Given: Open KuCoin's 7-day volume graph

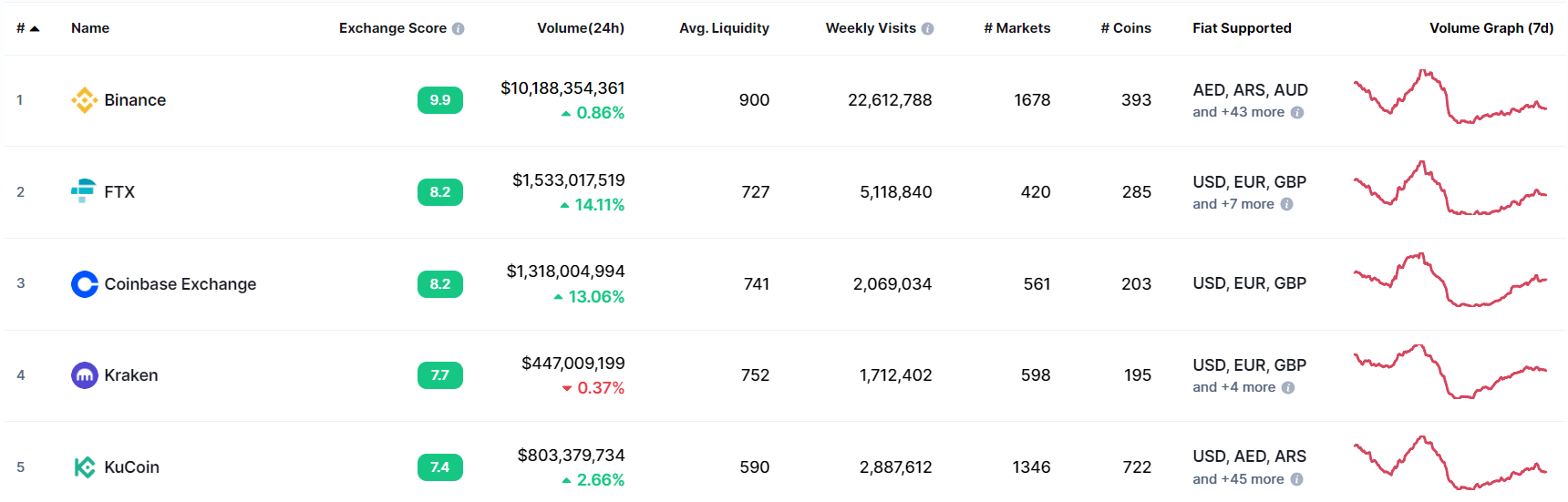Looking at the screenshot, I should pos(1449,465).
